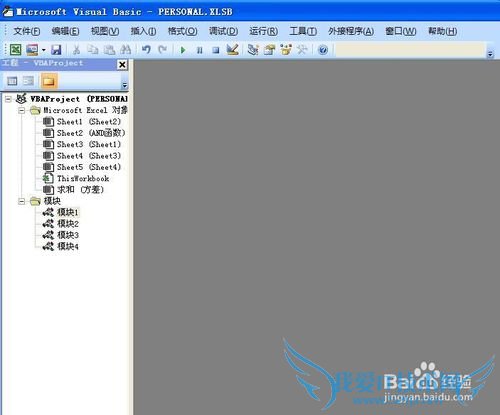Image resolution: width=500 pixels, height=415 pixels.
Task: Click the Microsoft Excel 对象 folder label
Action: point(85,110)
